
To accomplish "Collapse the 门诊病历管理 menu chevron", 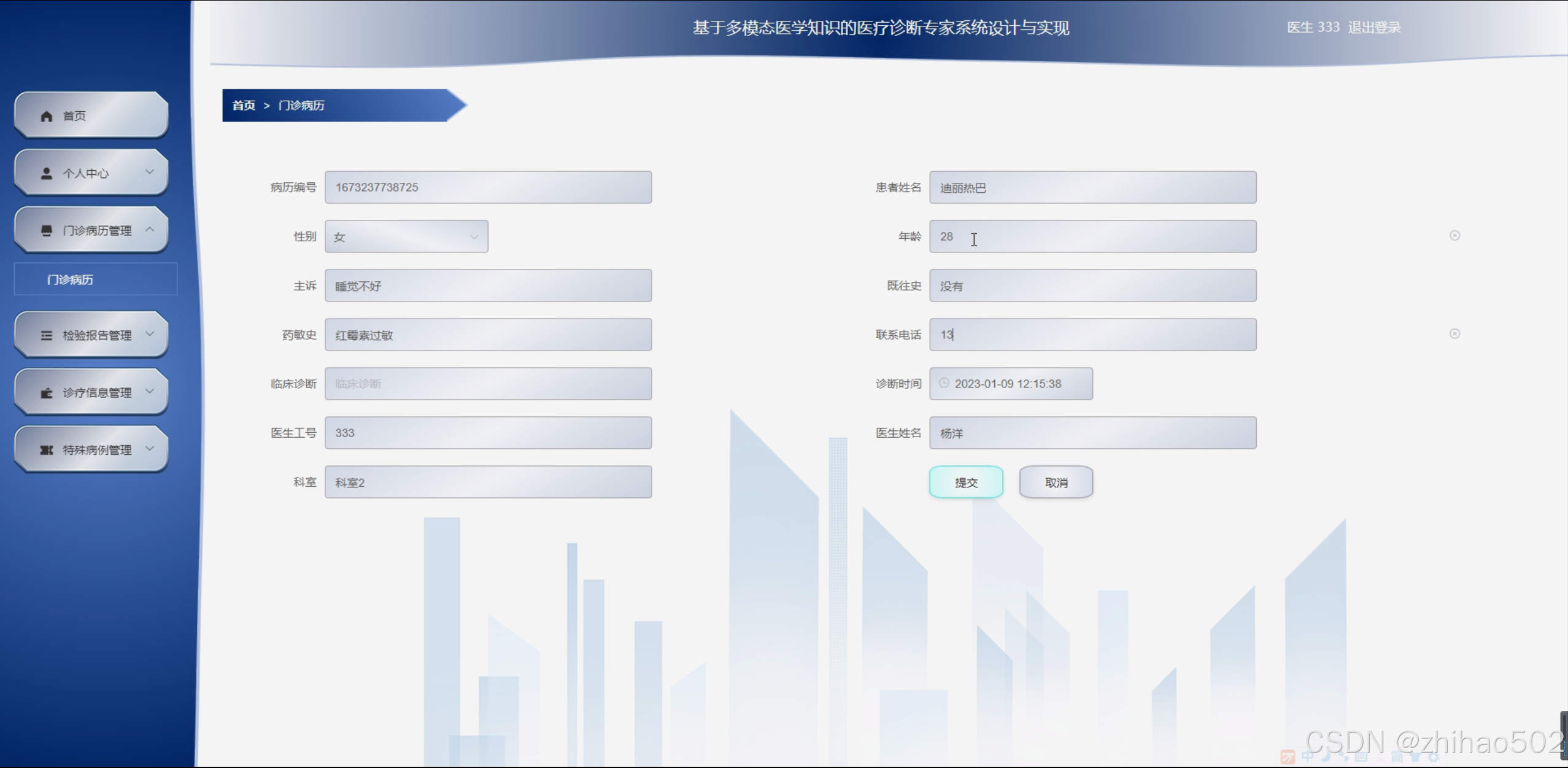I will coord(149,229).
